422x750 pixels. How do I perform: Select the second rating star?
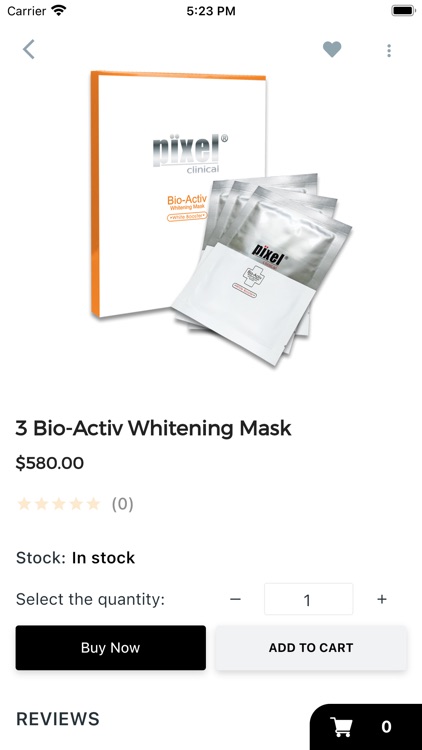tap(41, 504)
